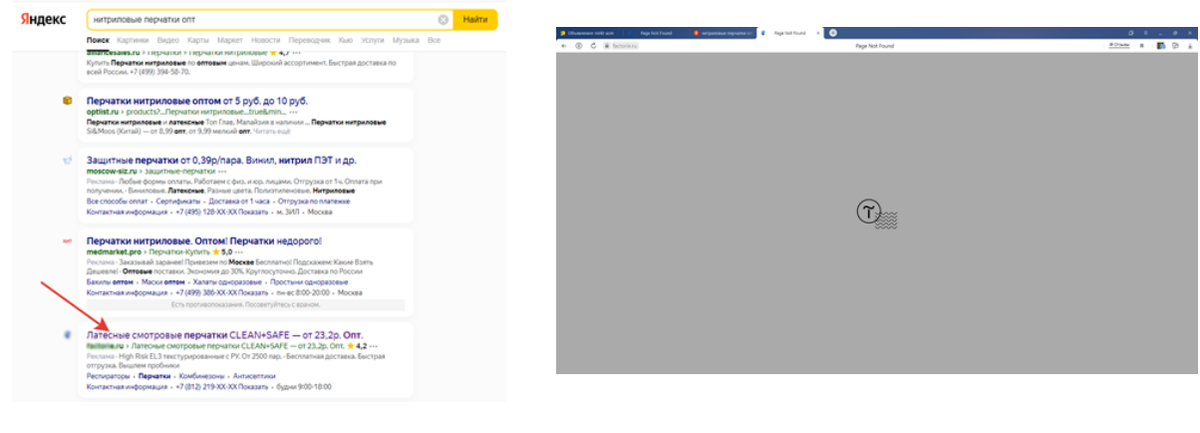Click the Яндекс logo
Screen dimensions: 1200x433
(x=41, y=19)
